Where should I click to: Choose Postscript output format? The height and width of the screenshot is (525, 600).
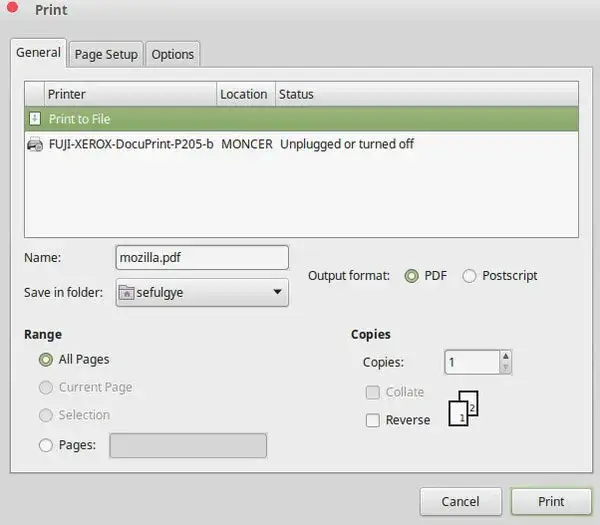(469, 276)
